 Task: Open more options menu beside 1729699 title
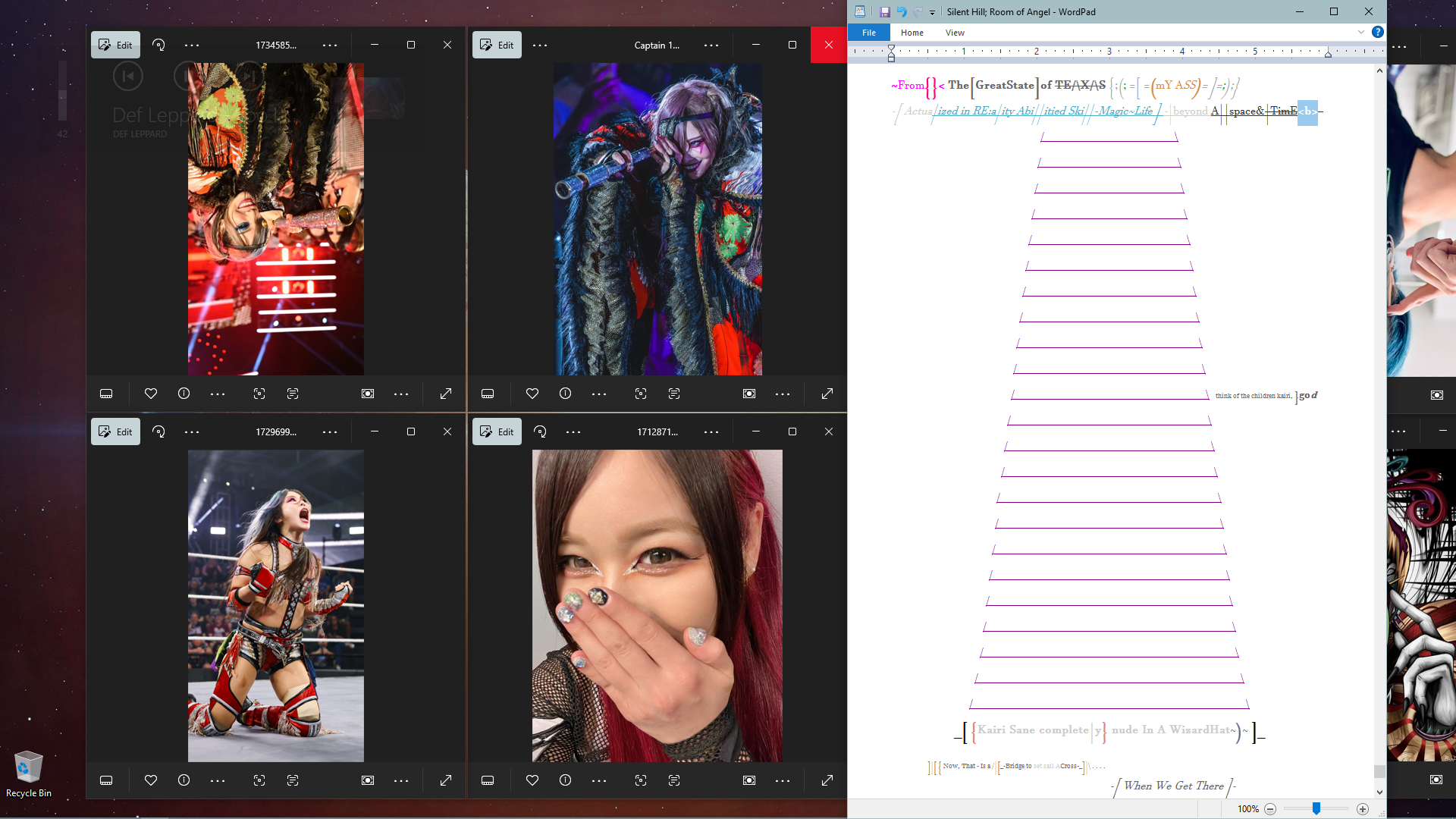tap(330, 431)
